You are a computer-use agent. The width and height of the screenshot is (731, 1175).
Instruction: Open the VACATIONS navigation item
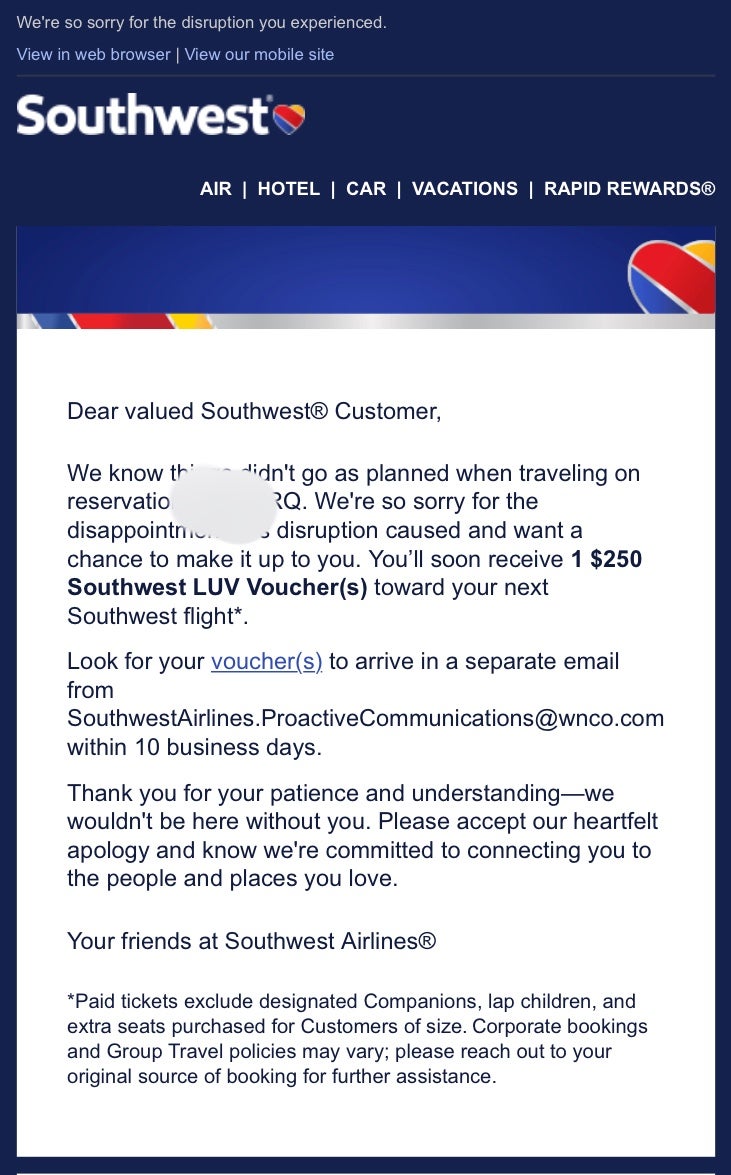[x=465, y=189]
